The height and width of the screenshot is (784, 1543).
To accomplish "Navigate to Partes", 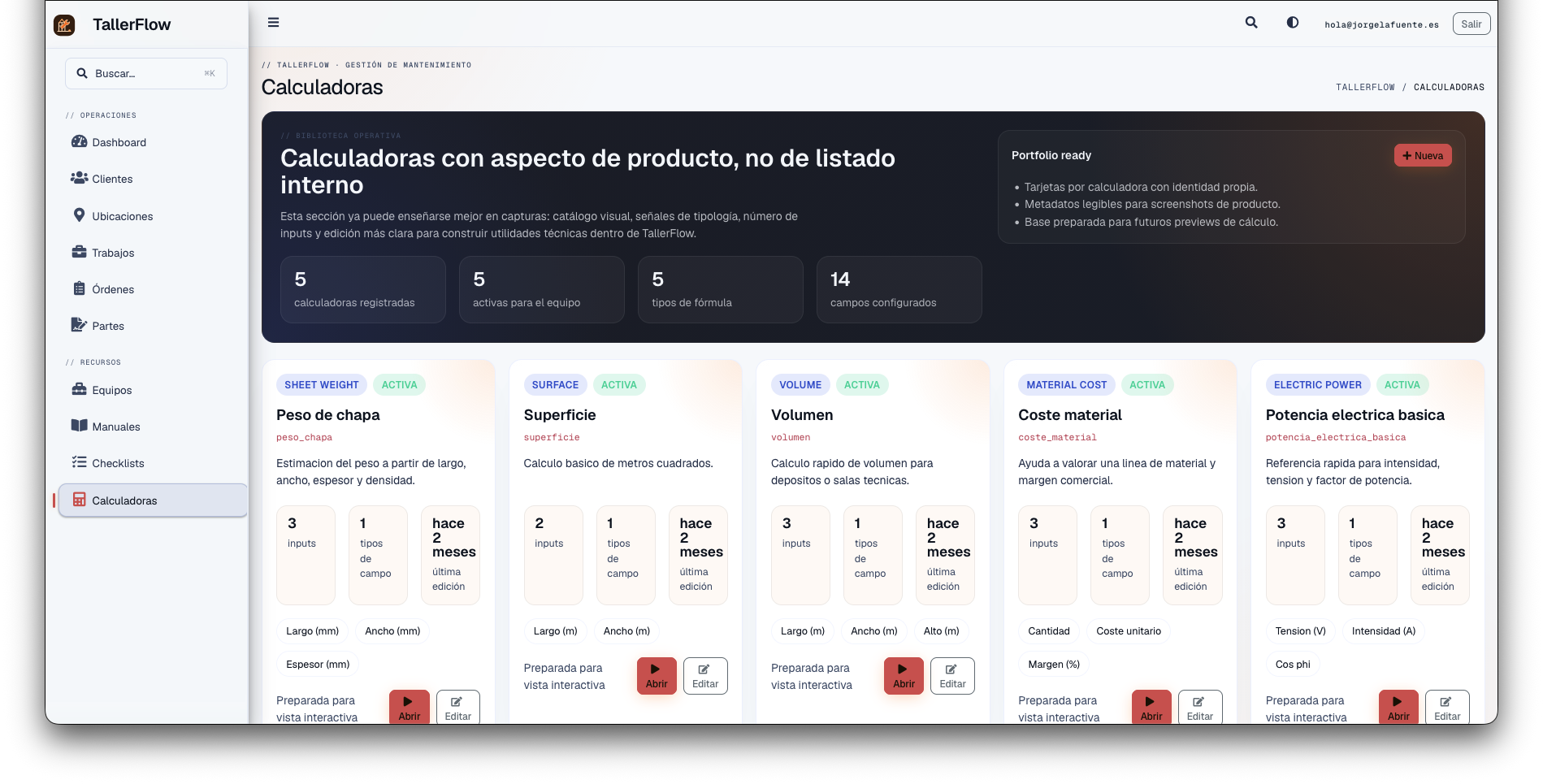I will [x=152, y=326].
